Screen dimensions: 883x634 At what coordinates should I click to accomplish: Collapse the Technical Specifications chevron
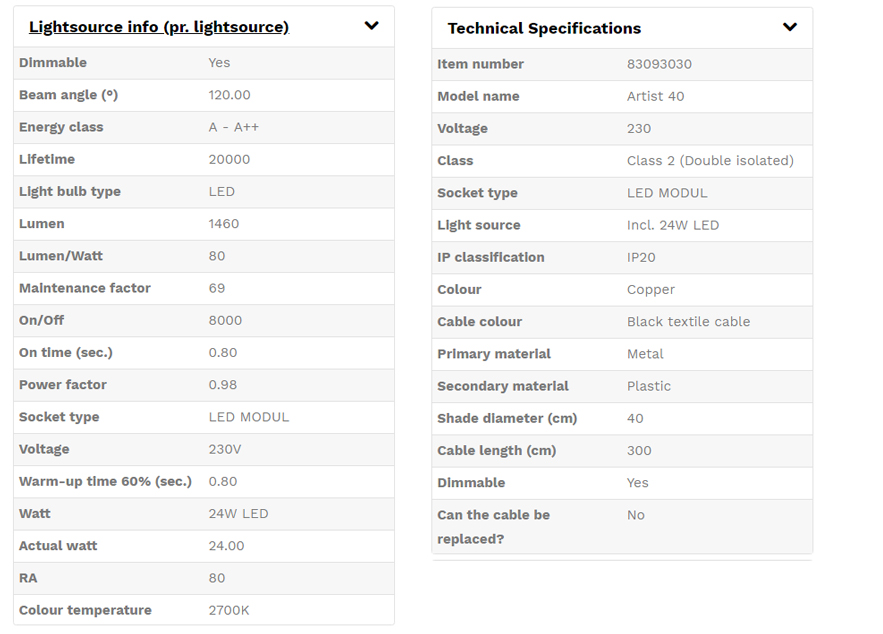pyautogui.click(x=790, y=27)
